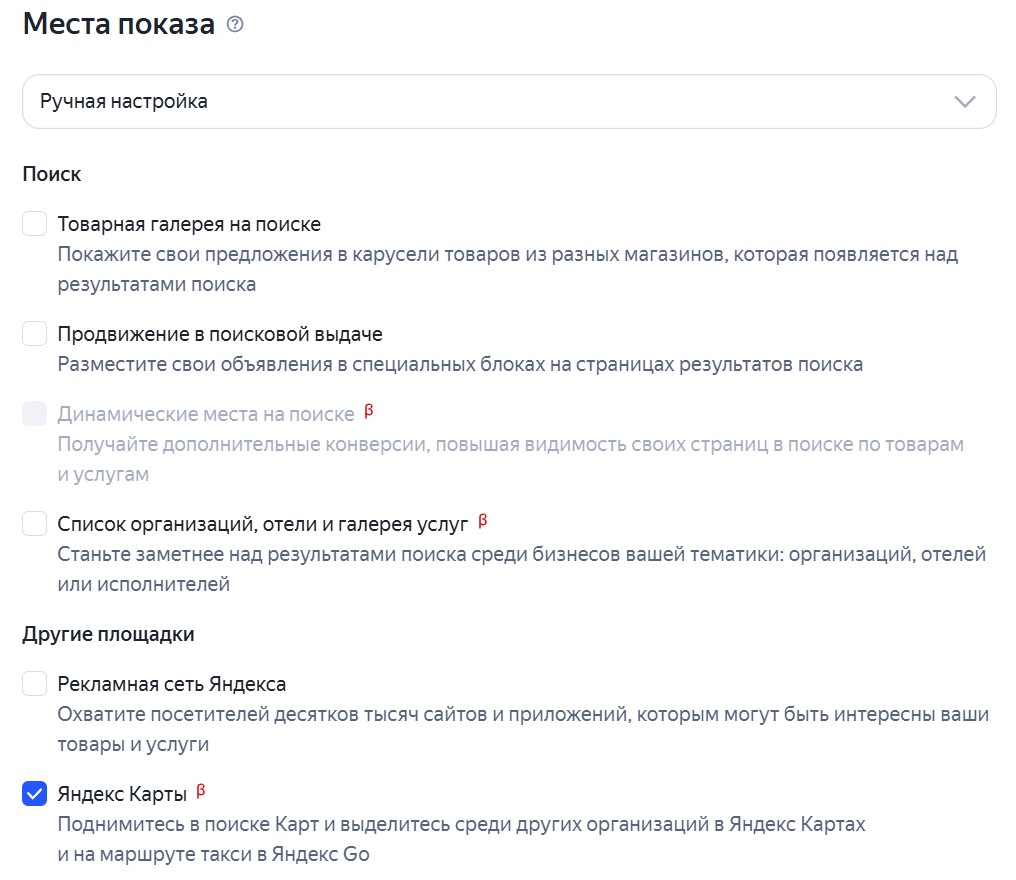Check Продвижение в поисковой выдаче option
This screenshot has width=1016, height=880.
[x=34, y=334]
